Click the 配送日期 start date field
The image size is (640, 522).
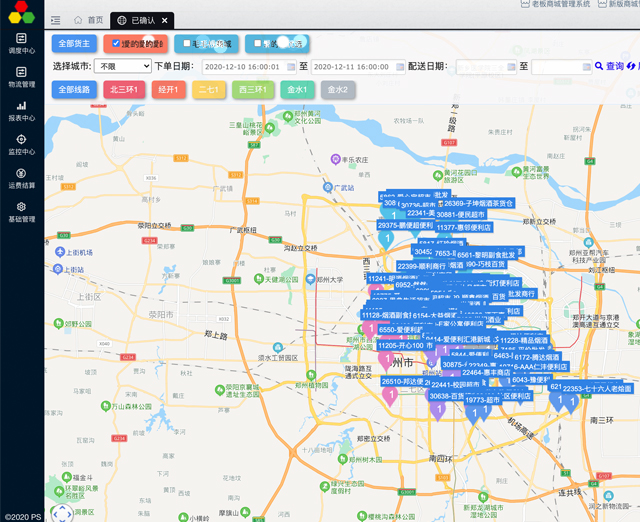click(485, 66)
